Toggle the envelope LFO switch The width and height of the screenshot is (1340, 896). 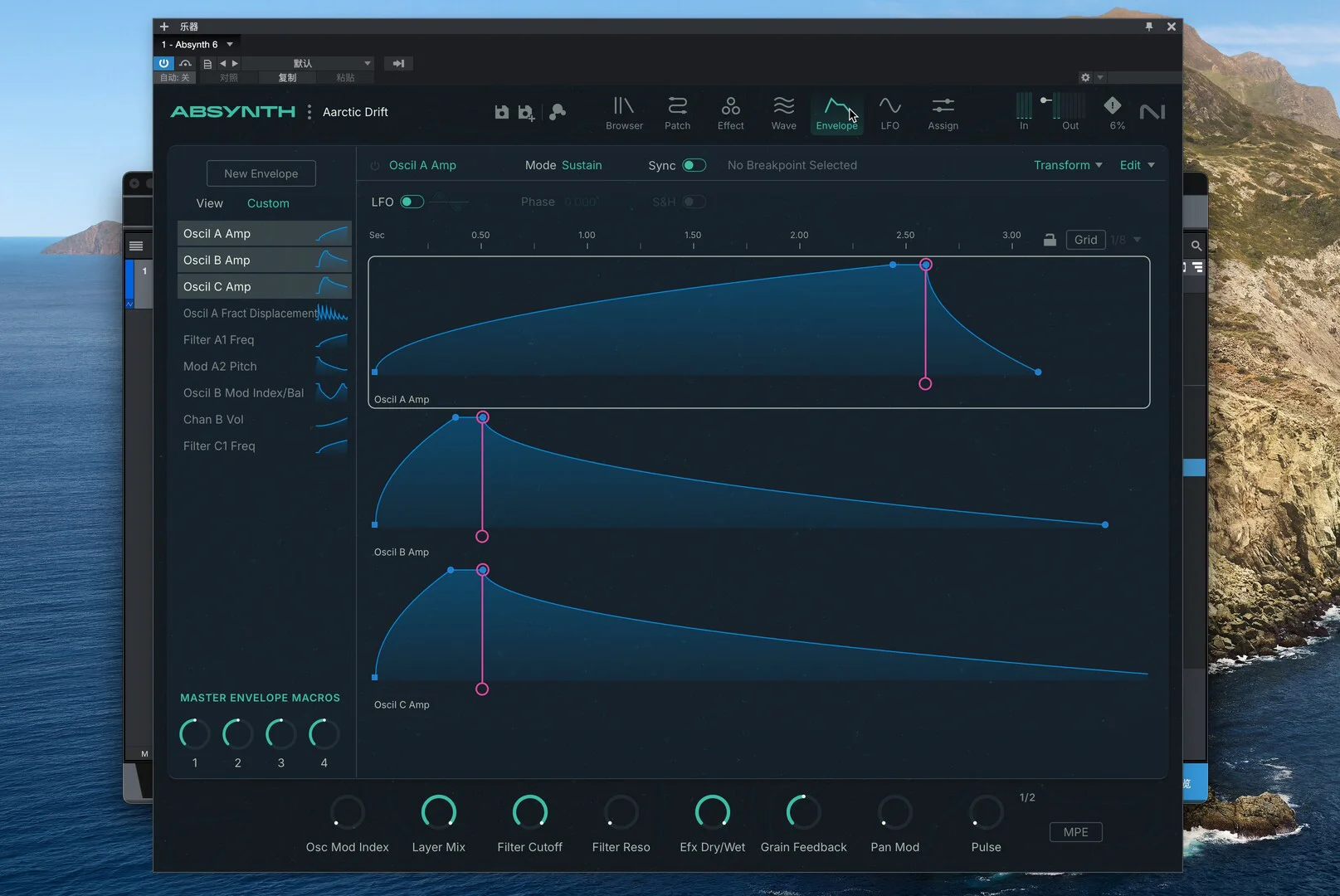pos(412,202)
